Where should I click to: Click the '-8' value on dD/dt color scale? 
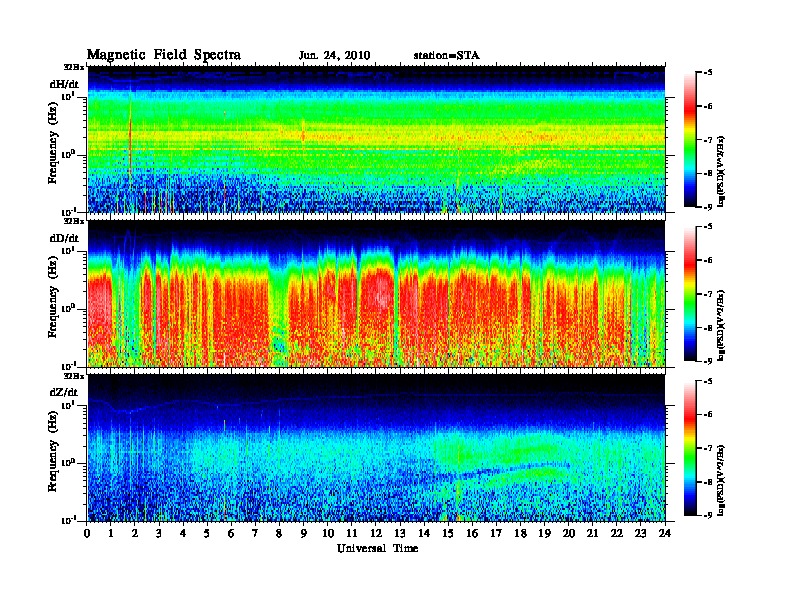tap(708, 328)
